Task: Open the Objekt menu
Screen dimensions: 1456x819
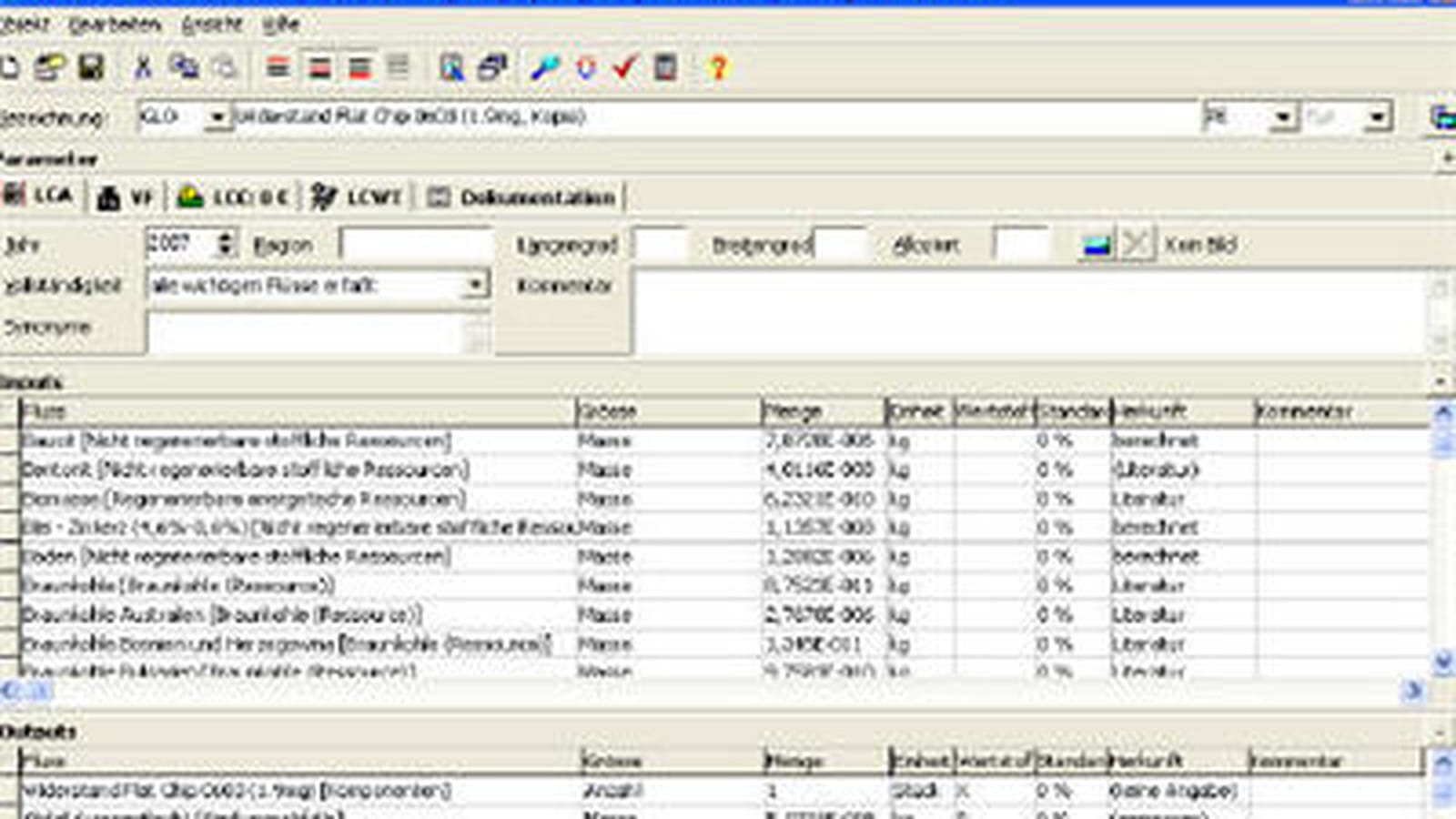Action: pyautogui.click(x=25, y=25)
